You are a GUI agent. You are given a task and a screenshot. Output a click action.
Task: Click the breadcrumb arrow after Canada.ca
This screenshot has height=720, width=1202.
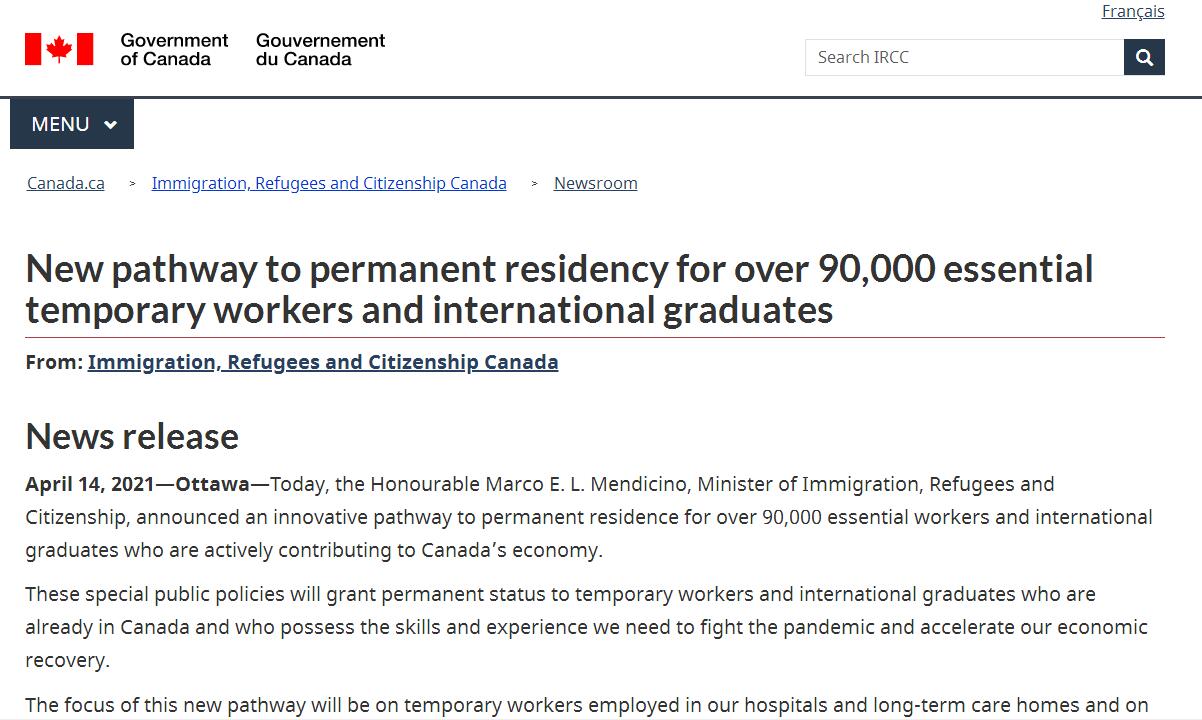pyautogui.click(x=132, y=184)
